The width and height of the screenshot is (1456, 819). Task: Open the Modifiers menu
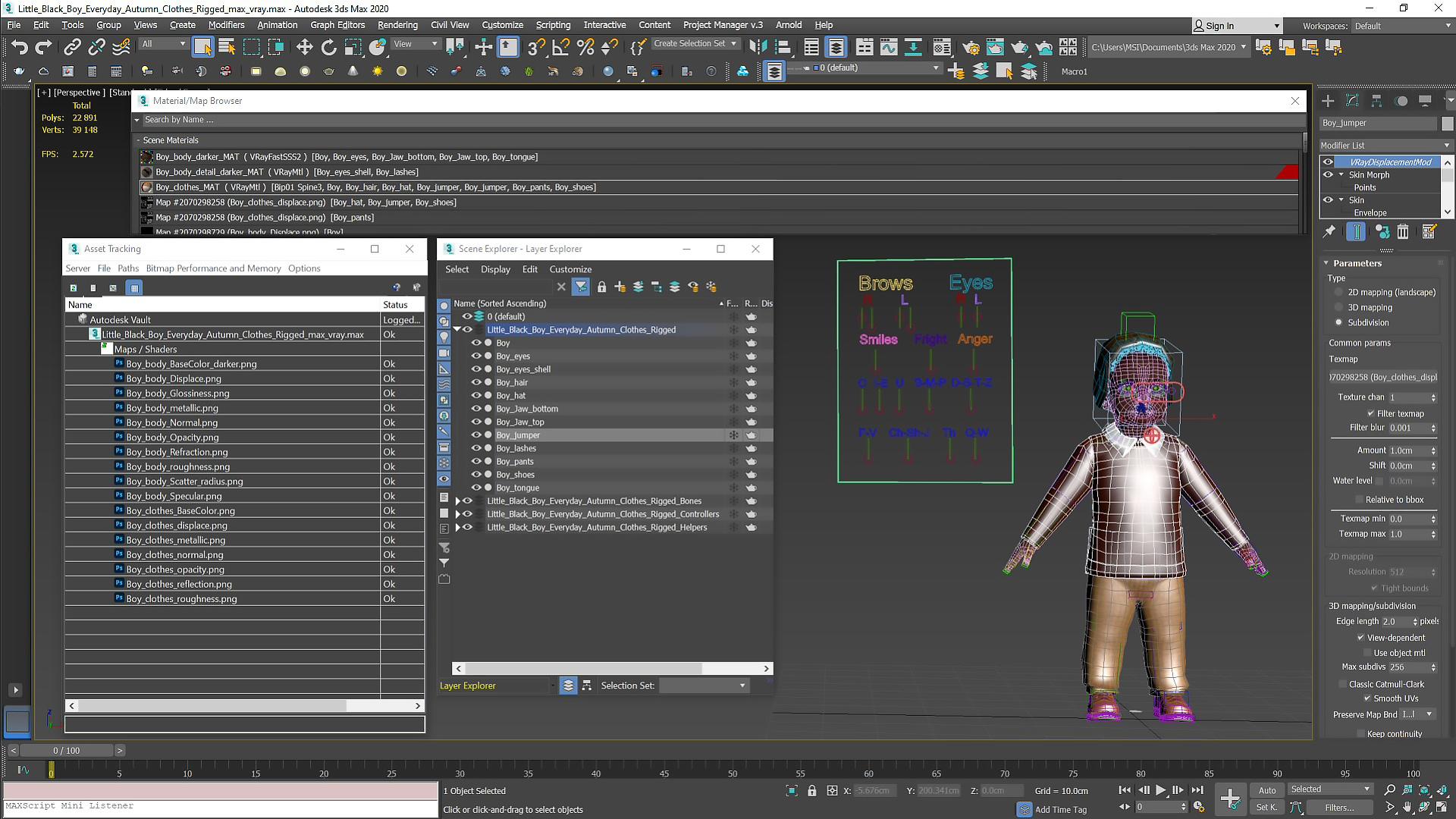click(226, 25)
